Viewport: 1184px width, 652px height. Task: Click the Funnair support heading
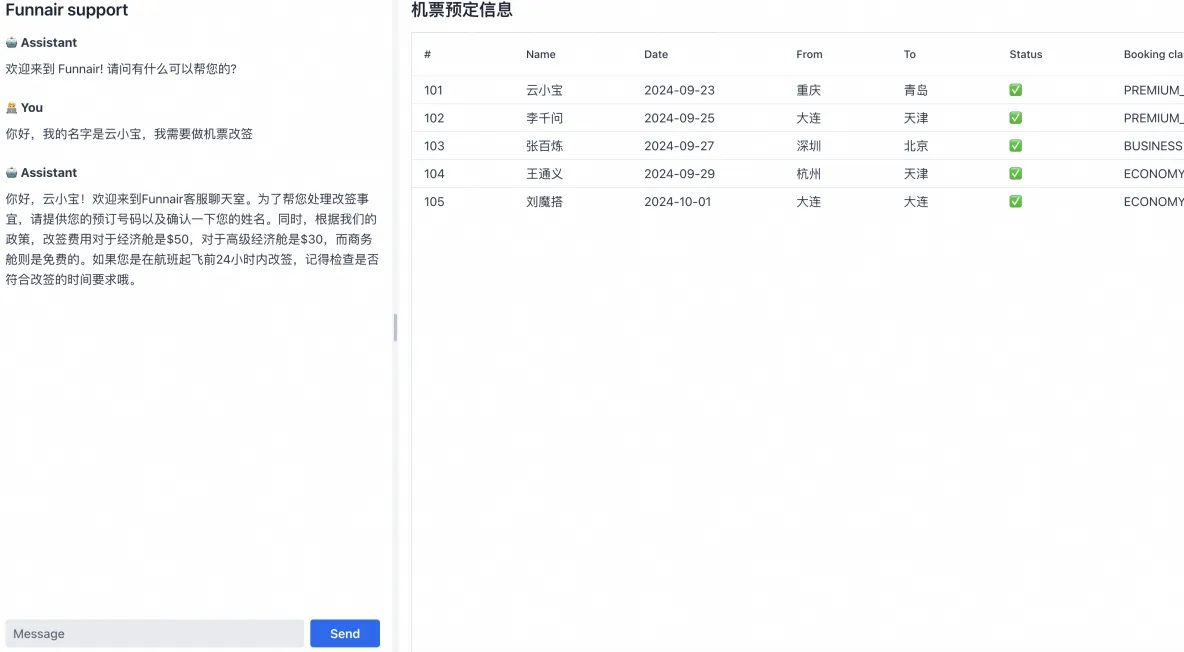click(x=67, y=11)
